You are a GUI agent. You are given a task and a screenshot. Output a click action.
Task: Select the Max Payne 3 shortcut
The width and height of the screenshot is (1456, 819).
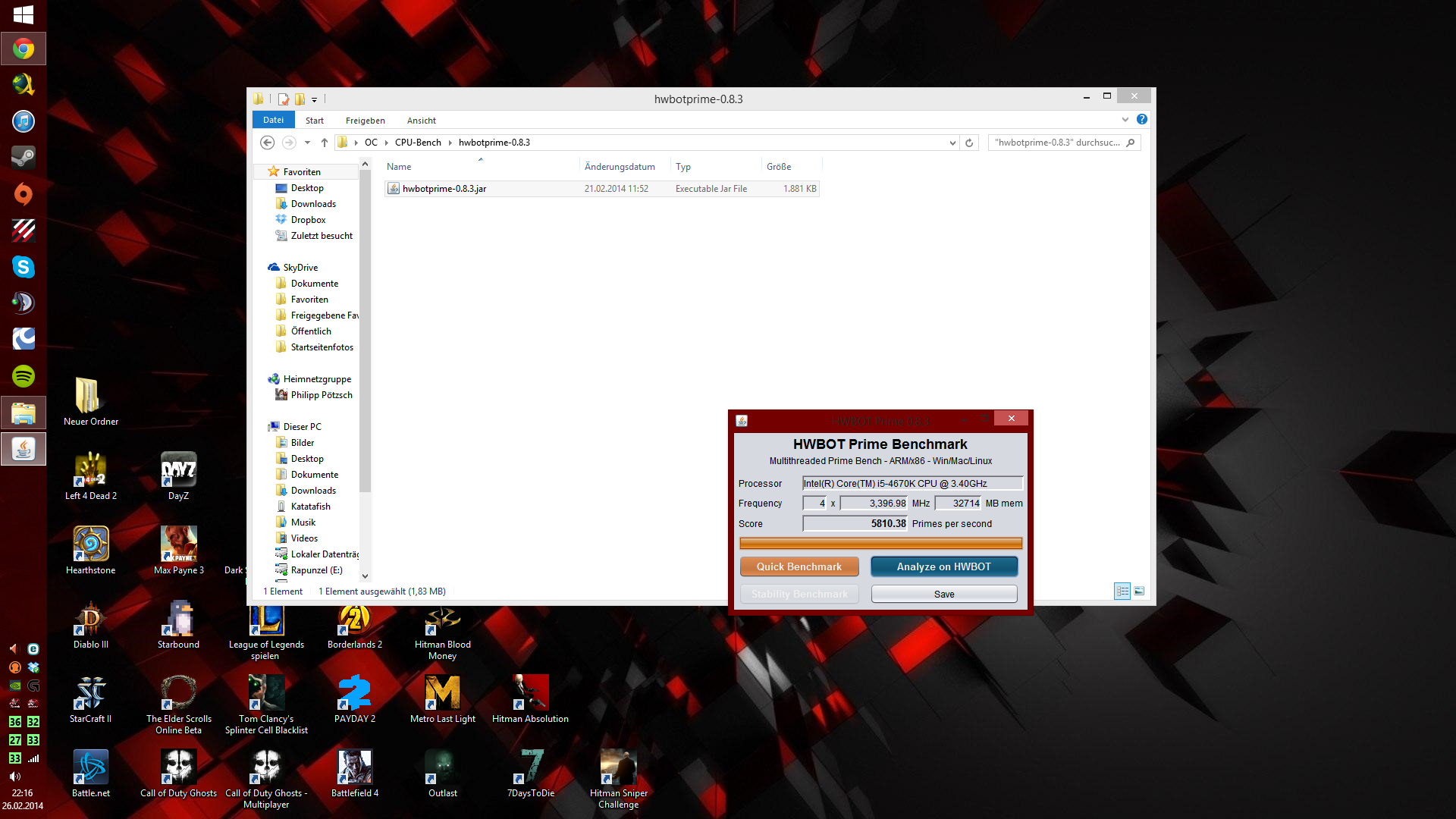179,551
